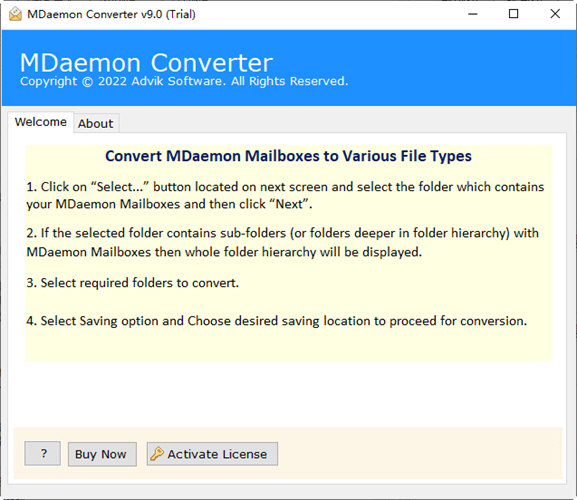
Task: Close the MDaemon Converter window
Action: pos(555,14)
